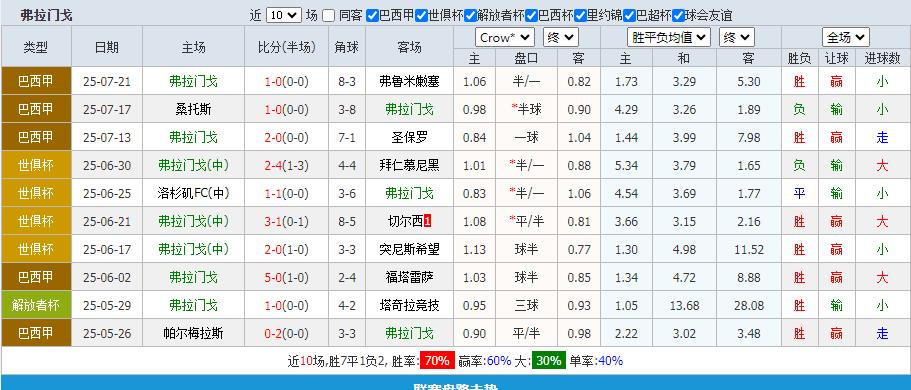Click the odds value 28.08
The image size is (911, 390).
click(749, 305)
